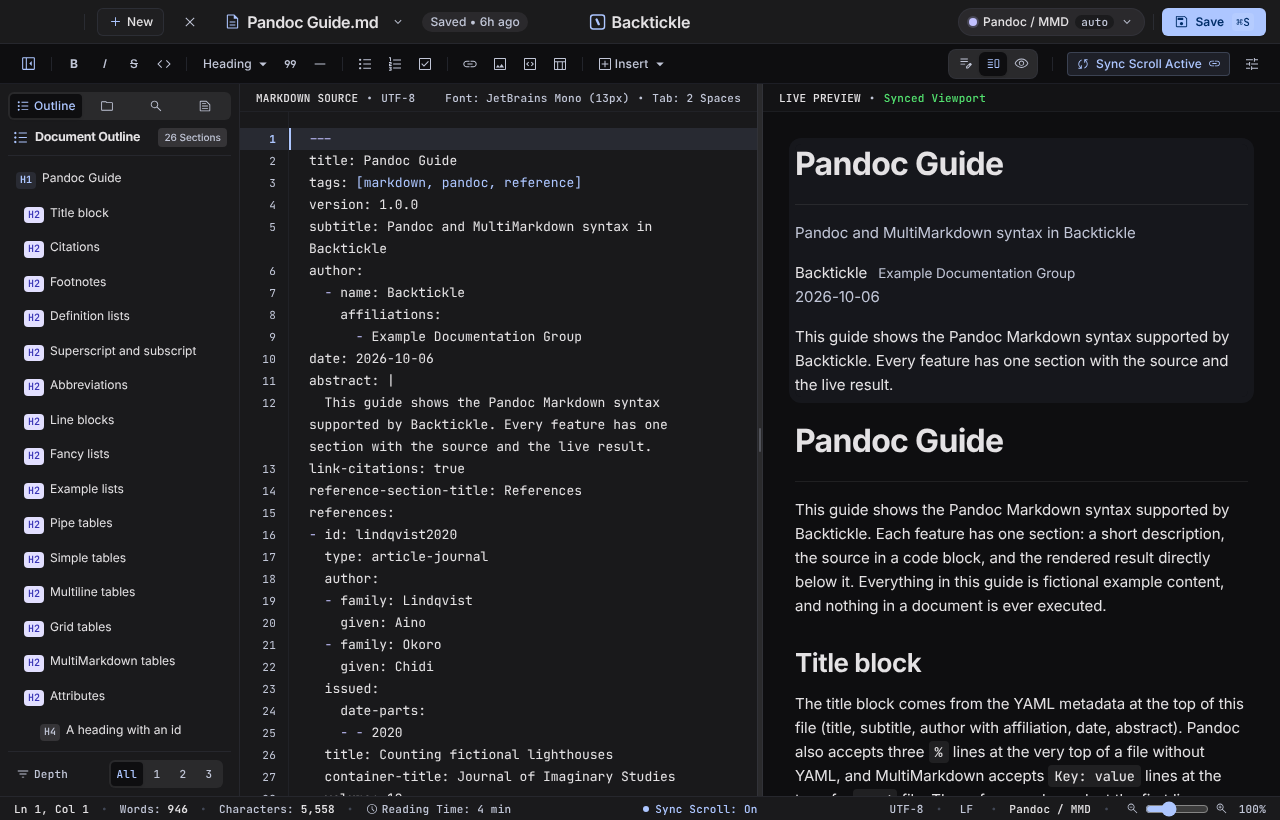Insert a table

coord(560,64)
